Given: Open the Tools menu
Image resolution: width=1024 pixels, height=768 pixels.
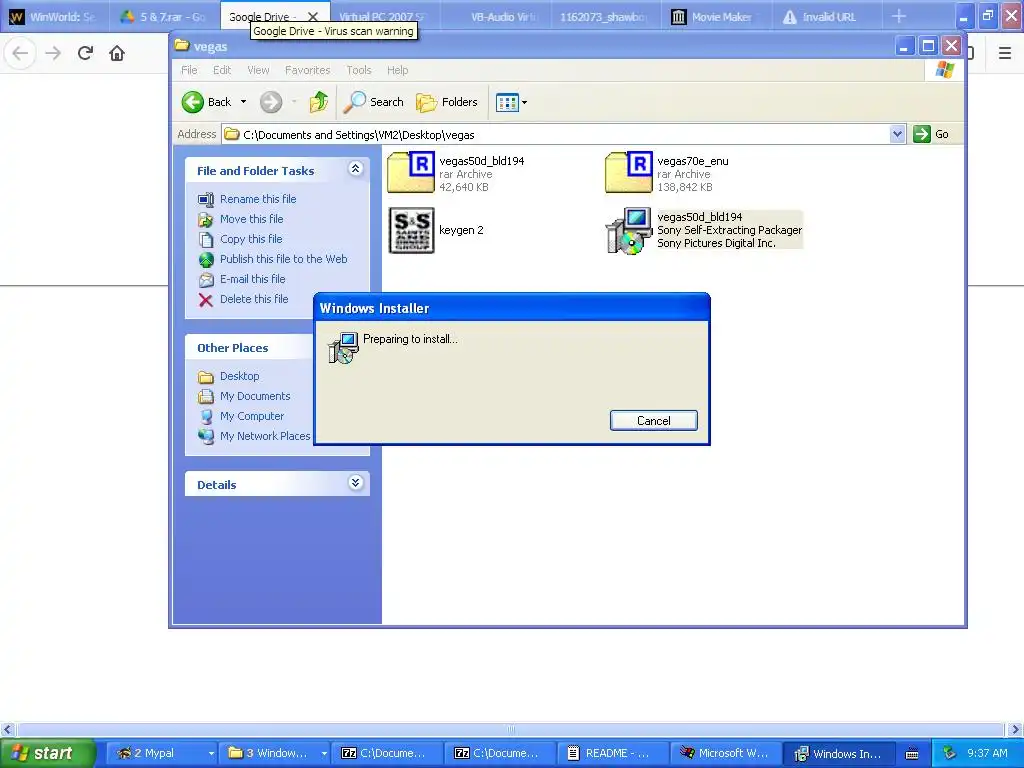Looking at the screenshot, I should [359, 70].
